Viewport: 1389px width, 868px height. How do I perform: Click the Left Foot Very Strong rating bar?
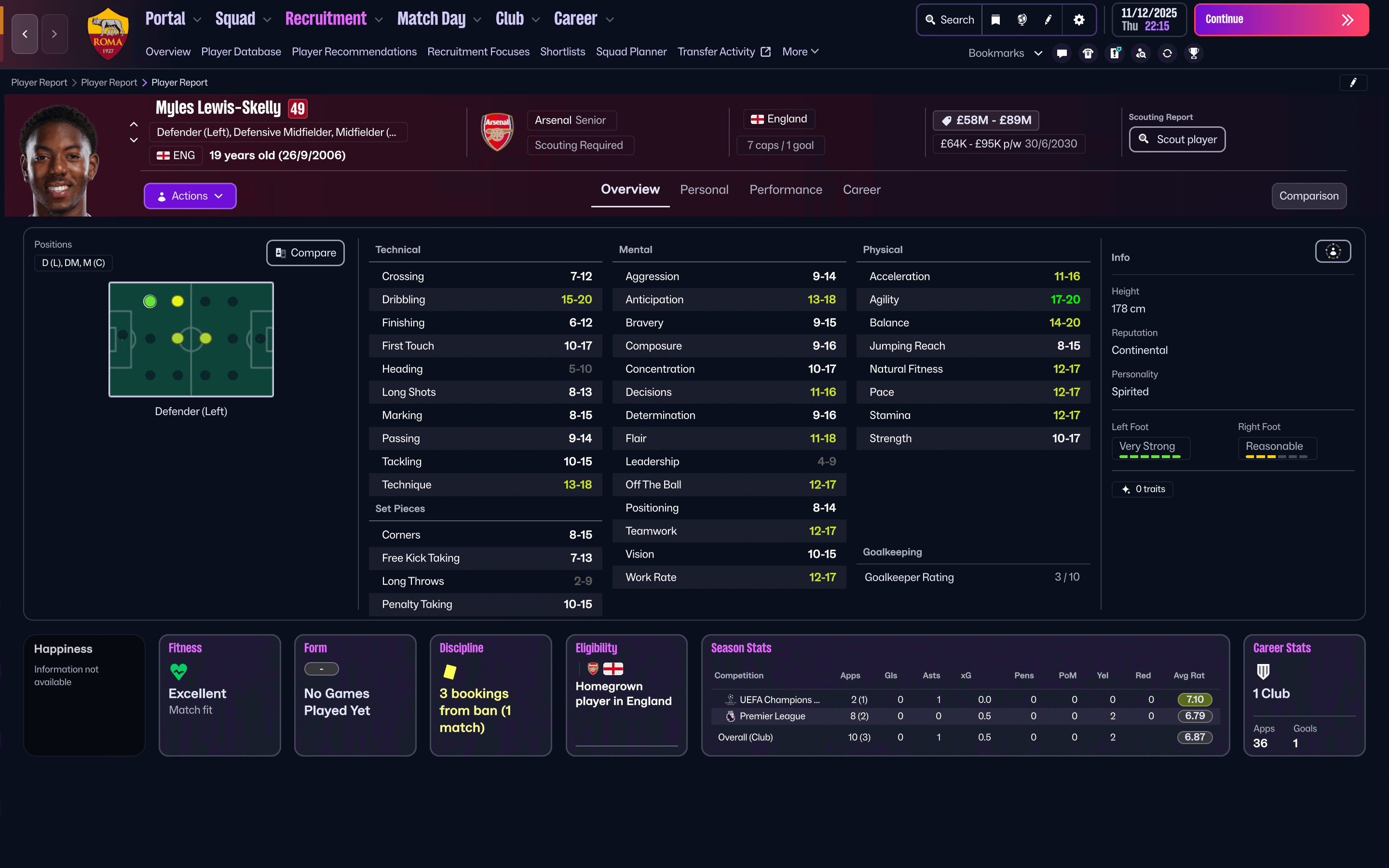pos(1150,456)
